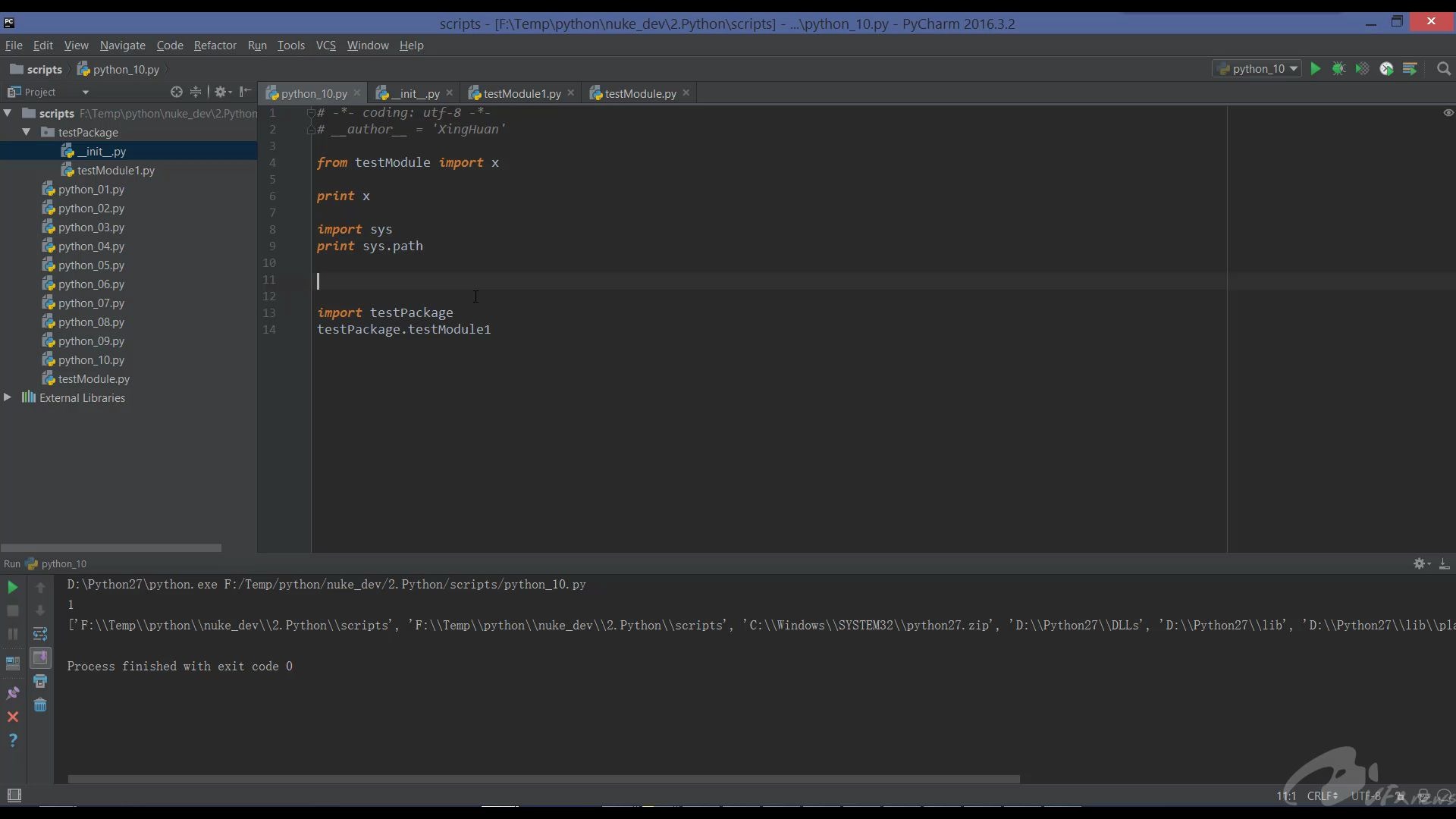Viewport: 1456px width, 819px height.
Task: Open Search Everywhere magnifier
Action: coord(1444,69)
